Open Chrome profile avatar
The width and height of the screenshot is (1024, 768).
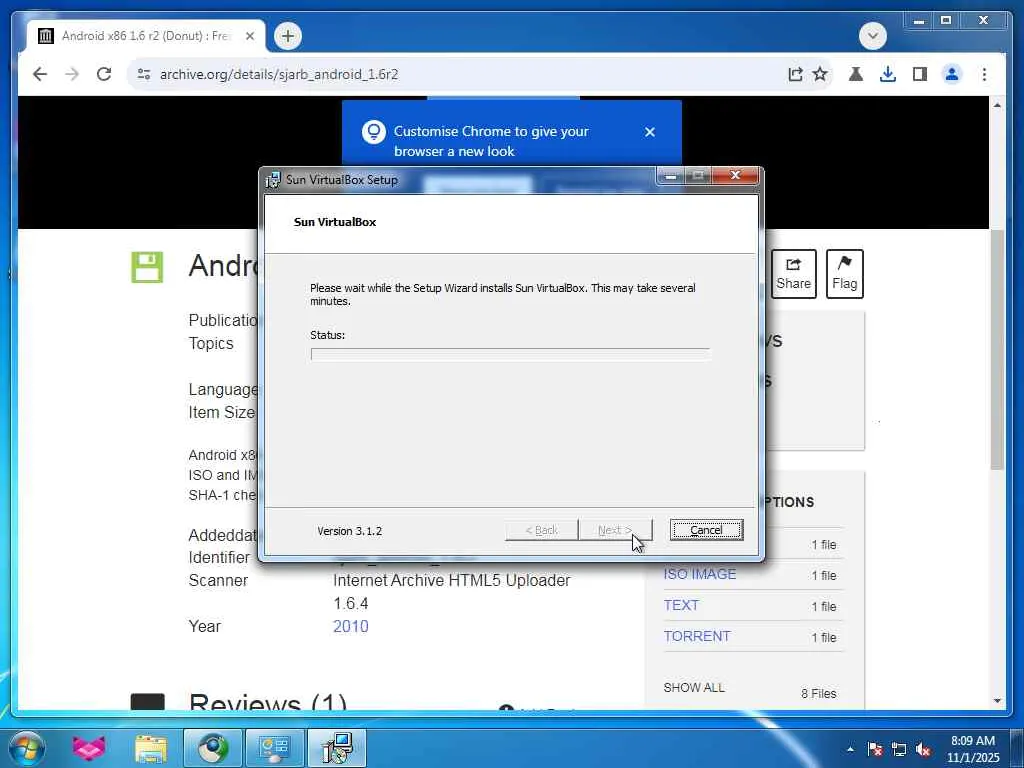click(952, 74)
